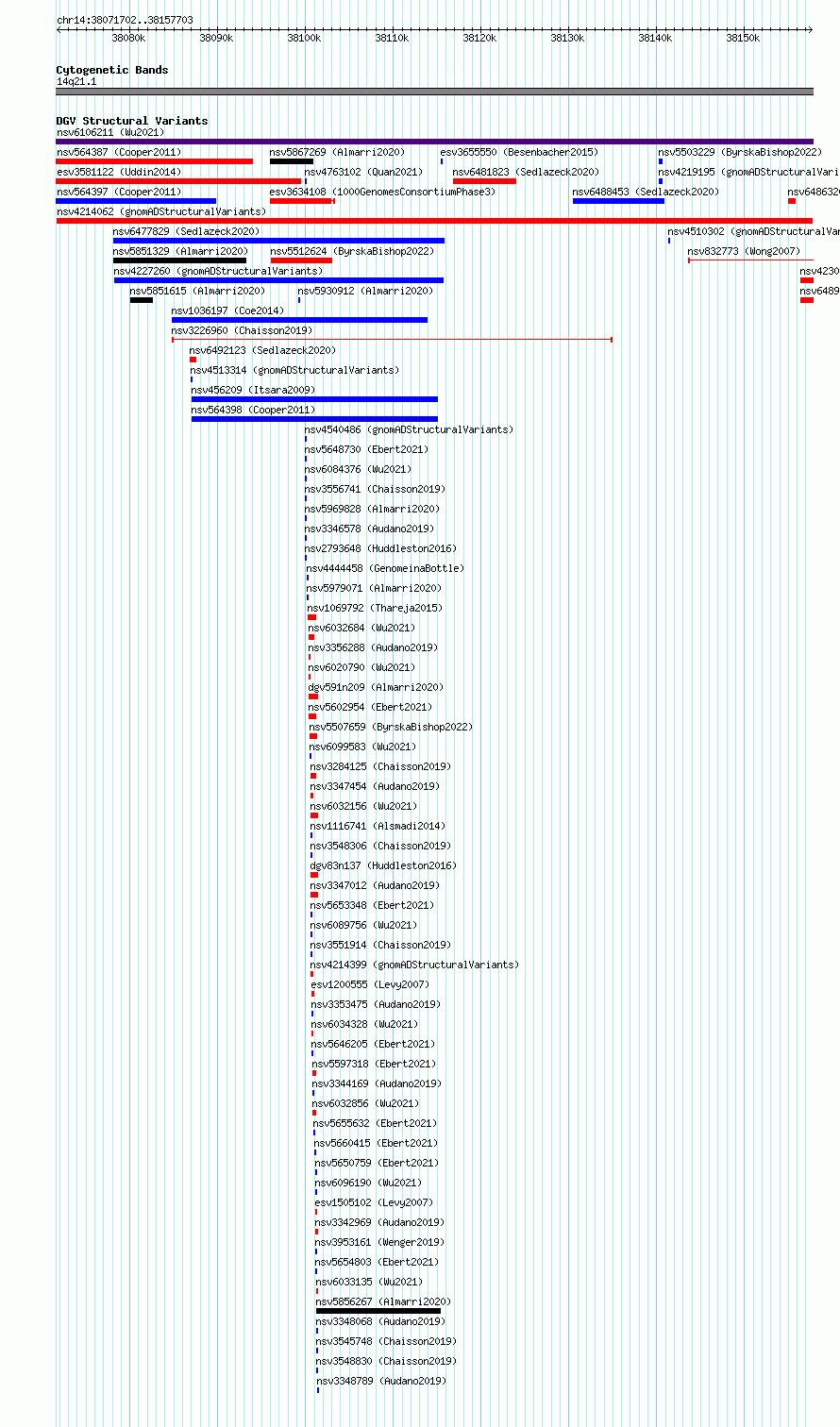Image resolution: width=840 pixels, height=1427 pixels.
Task: Click the 38080k ruler tick label
Action: tap(128, 38)
